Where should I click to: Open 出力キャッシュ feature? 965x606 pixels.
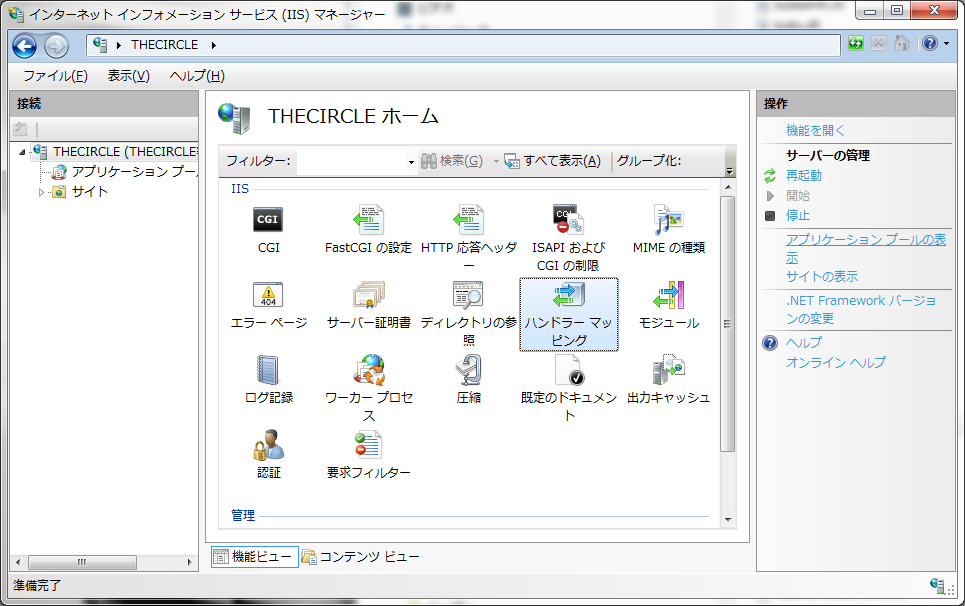668,380
